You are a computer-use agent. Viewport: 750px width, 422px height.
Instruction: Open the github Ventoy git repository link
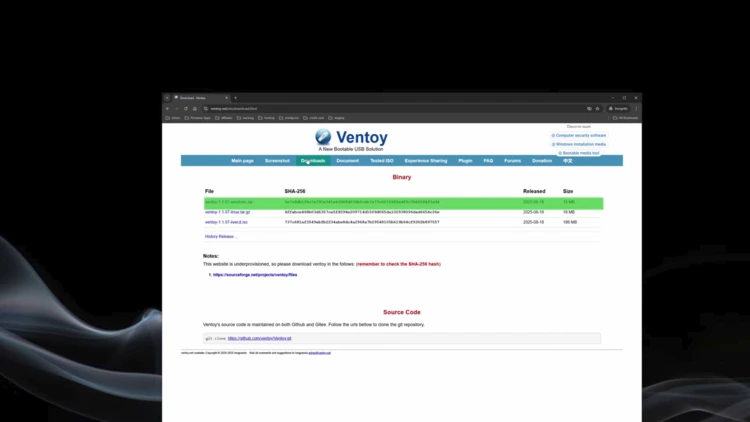[x=260, y=338]
